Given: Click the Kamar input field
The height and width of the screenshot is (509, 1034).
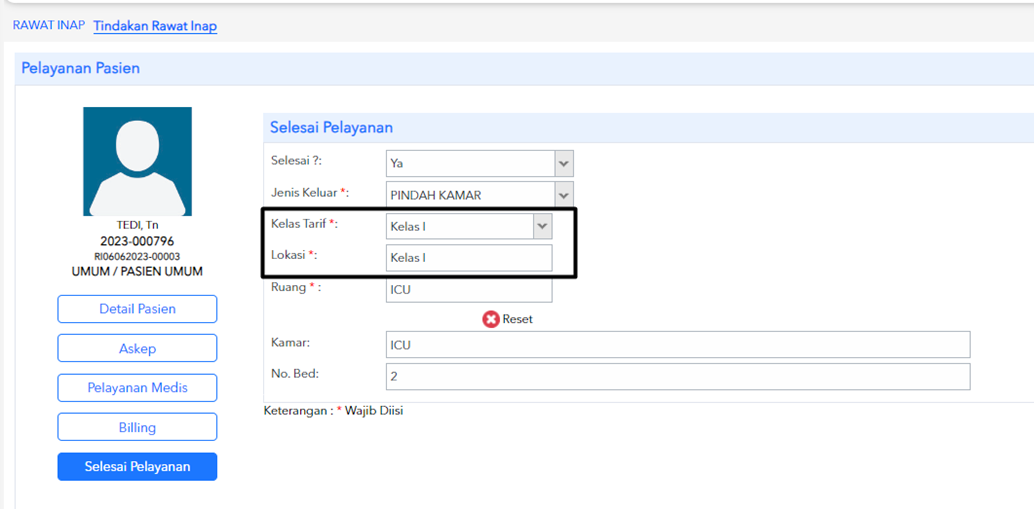Looking at the screenshot, I should point(678,345).
